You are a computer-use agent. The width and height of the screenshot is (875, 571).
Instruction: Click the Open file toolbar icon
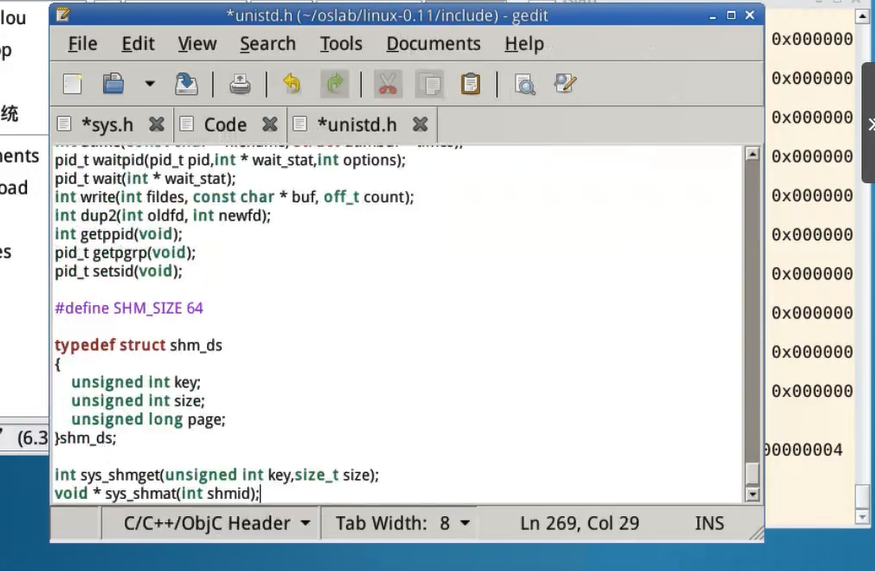[113, 84]
